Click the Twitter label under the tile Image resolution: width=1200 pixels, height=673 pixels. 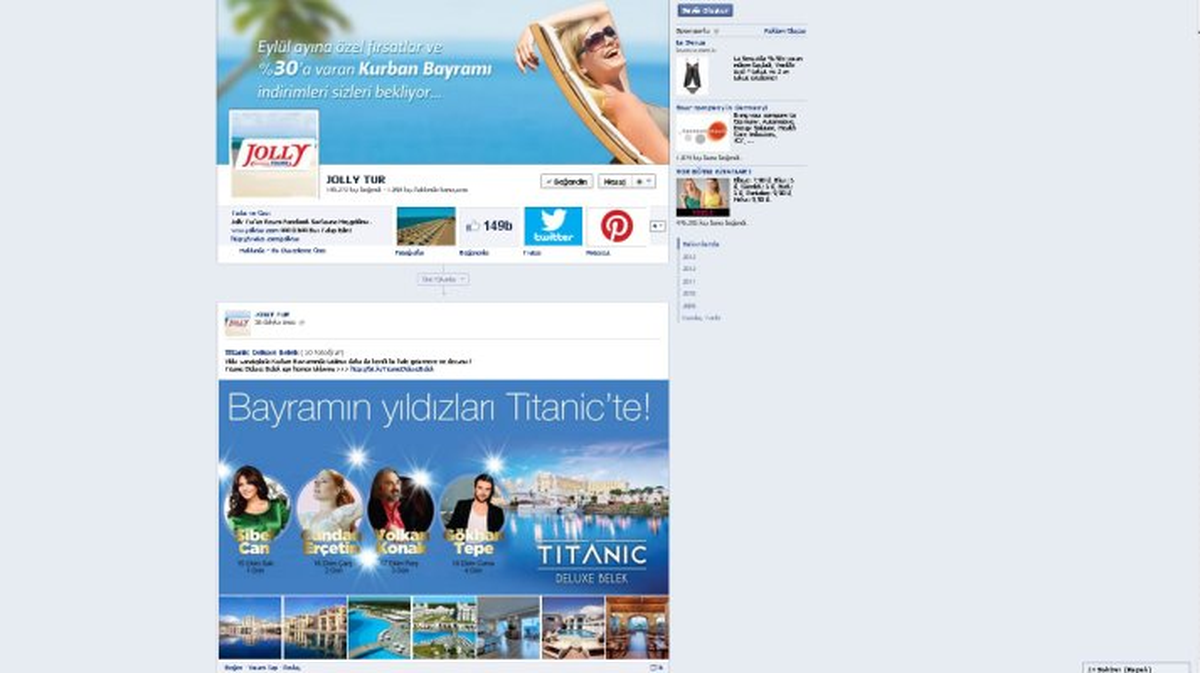pos(534,254)
